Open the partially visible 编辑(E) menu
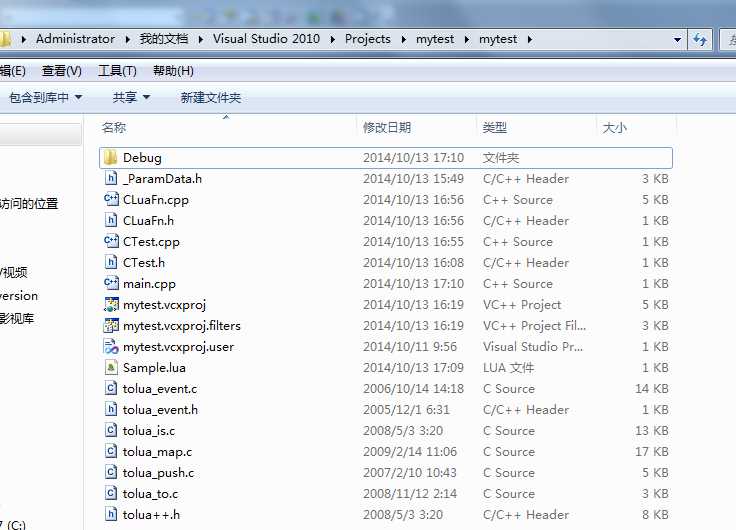736x530 pixels. [x=13, y=71]
